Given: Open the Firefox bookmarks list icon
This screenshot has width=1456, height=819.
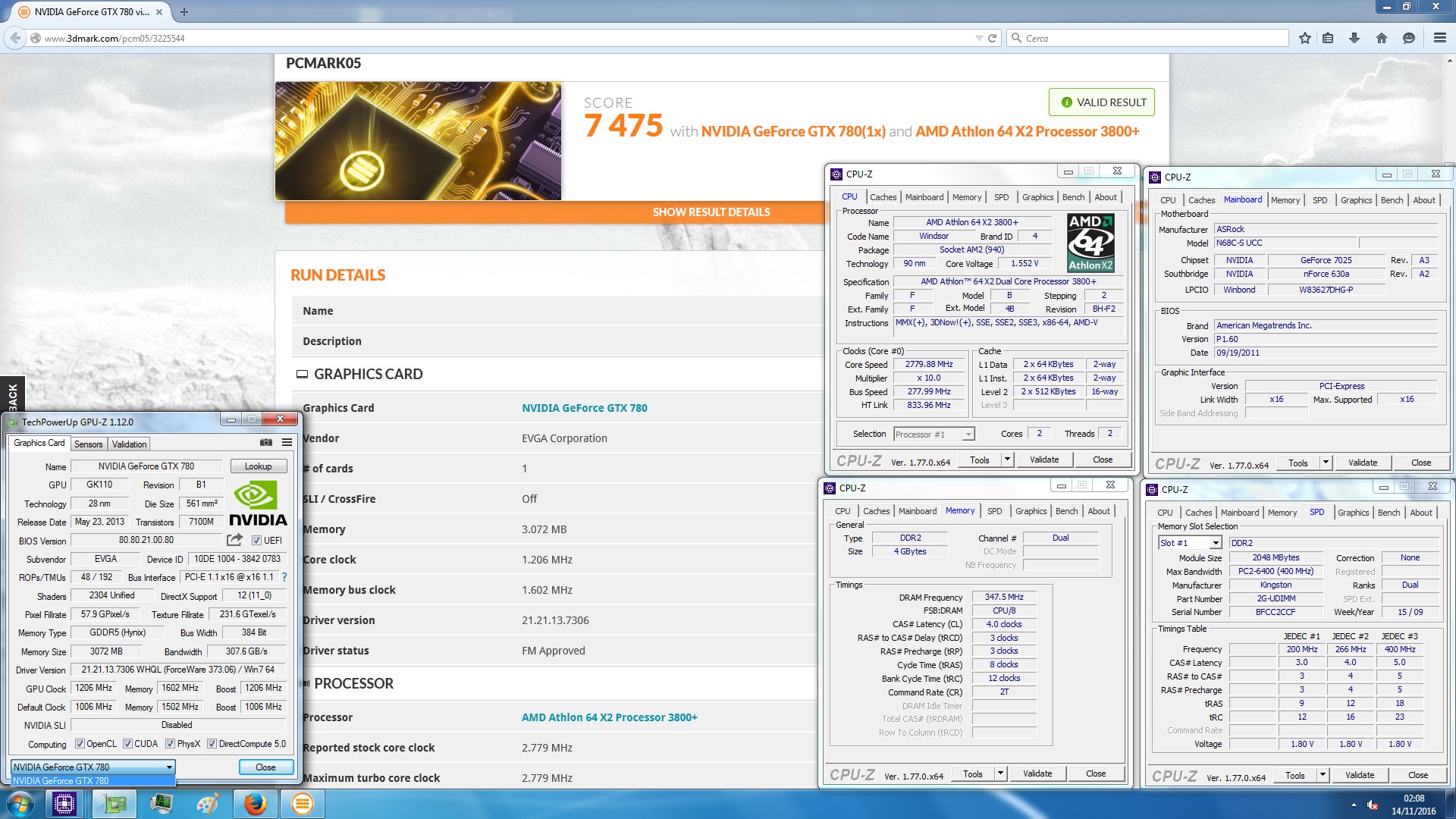Looking at the screenshot, I should click(1328, 38).
